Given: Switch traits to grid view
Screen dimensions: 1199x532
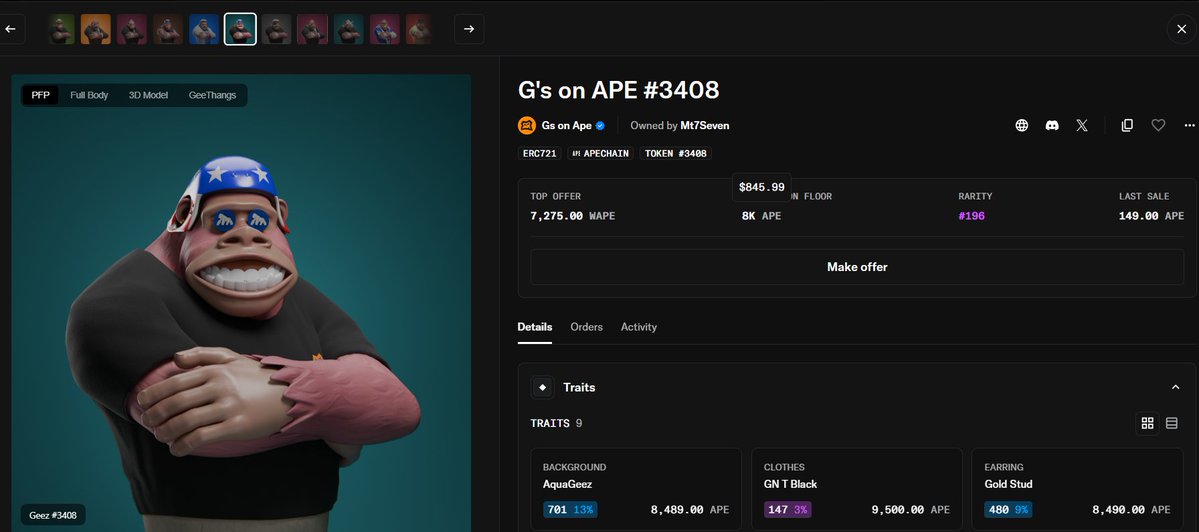Looking at the screenshot, I should tap(1147, 423).
